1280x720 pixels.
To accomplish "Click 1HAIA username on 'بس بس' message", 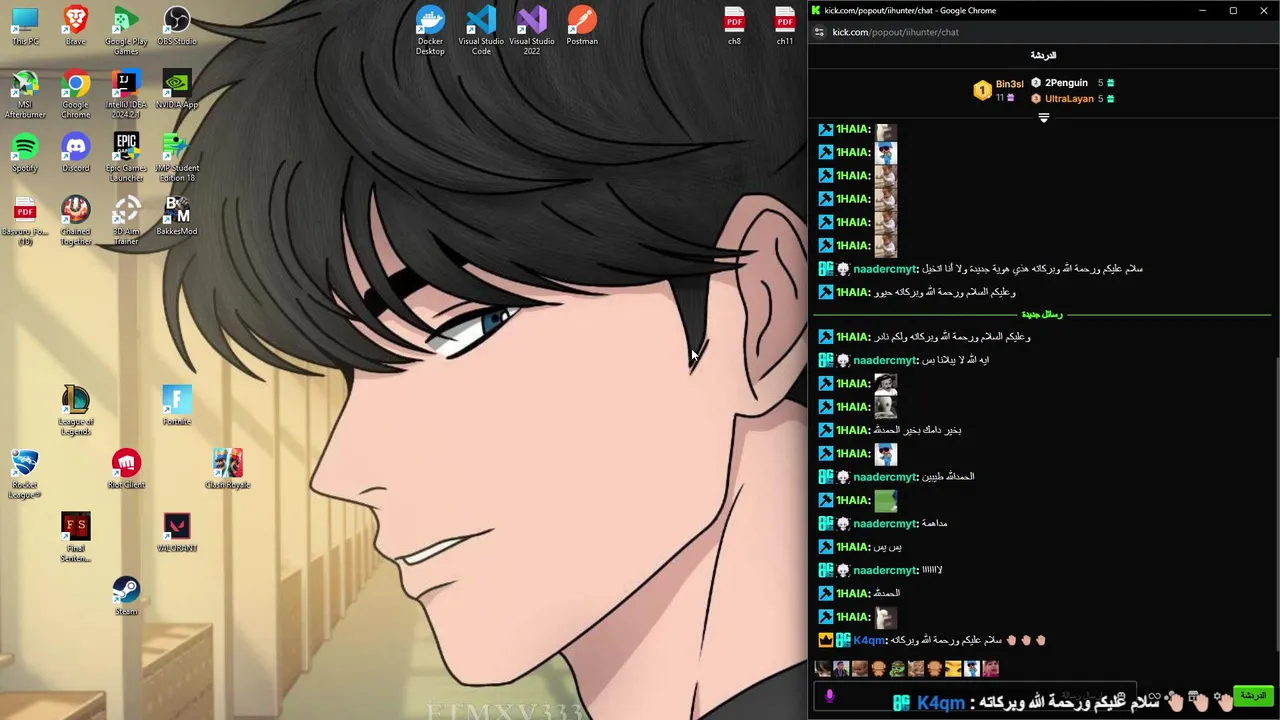I will 851,547.
